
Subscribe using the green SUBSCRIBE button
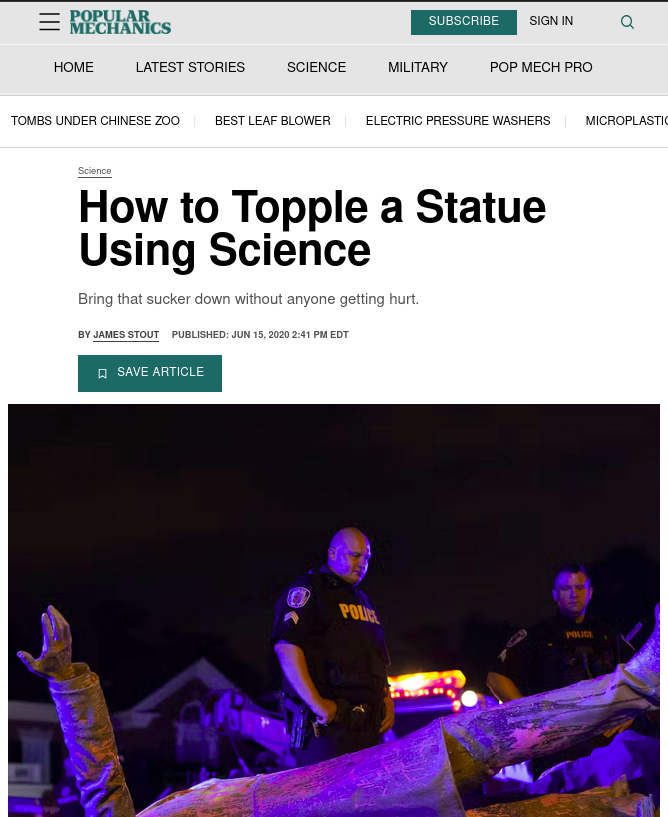click(464, 22)
